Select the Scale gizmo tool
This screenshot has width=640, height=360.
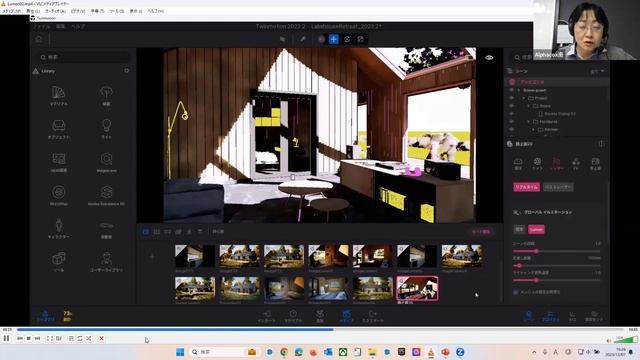(x=360, y=39)
